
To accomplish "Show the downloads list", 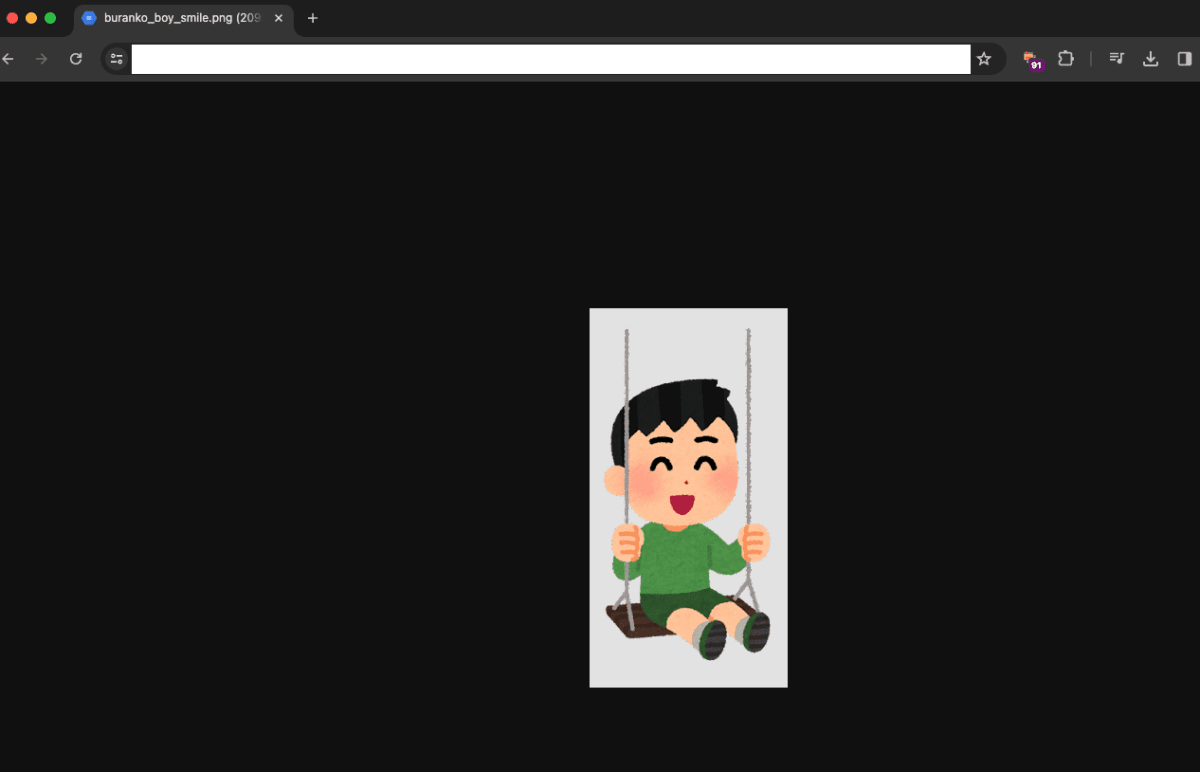I will [x=1151, y=59].
